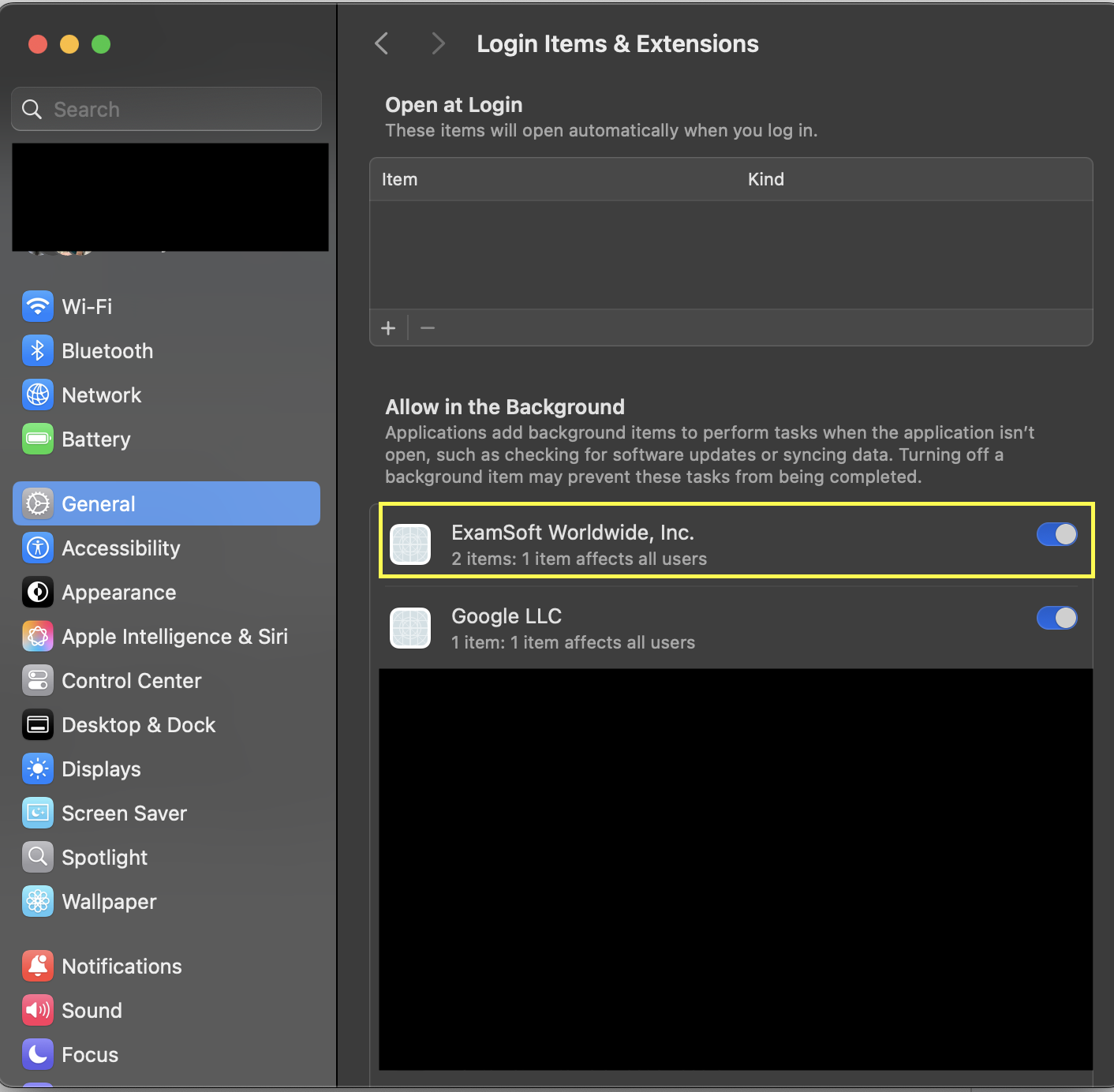Open Control Center settings label
Viewport: 1114px width, 1092px height.
point(132,680)
